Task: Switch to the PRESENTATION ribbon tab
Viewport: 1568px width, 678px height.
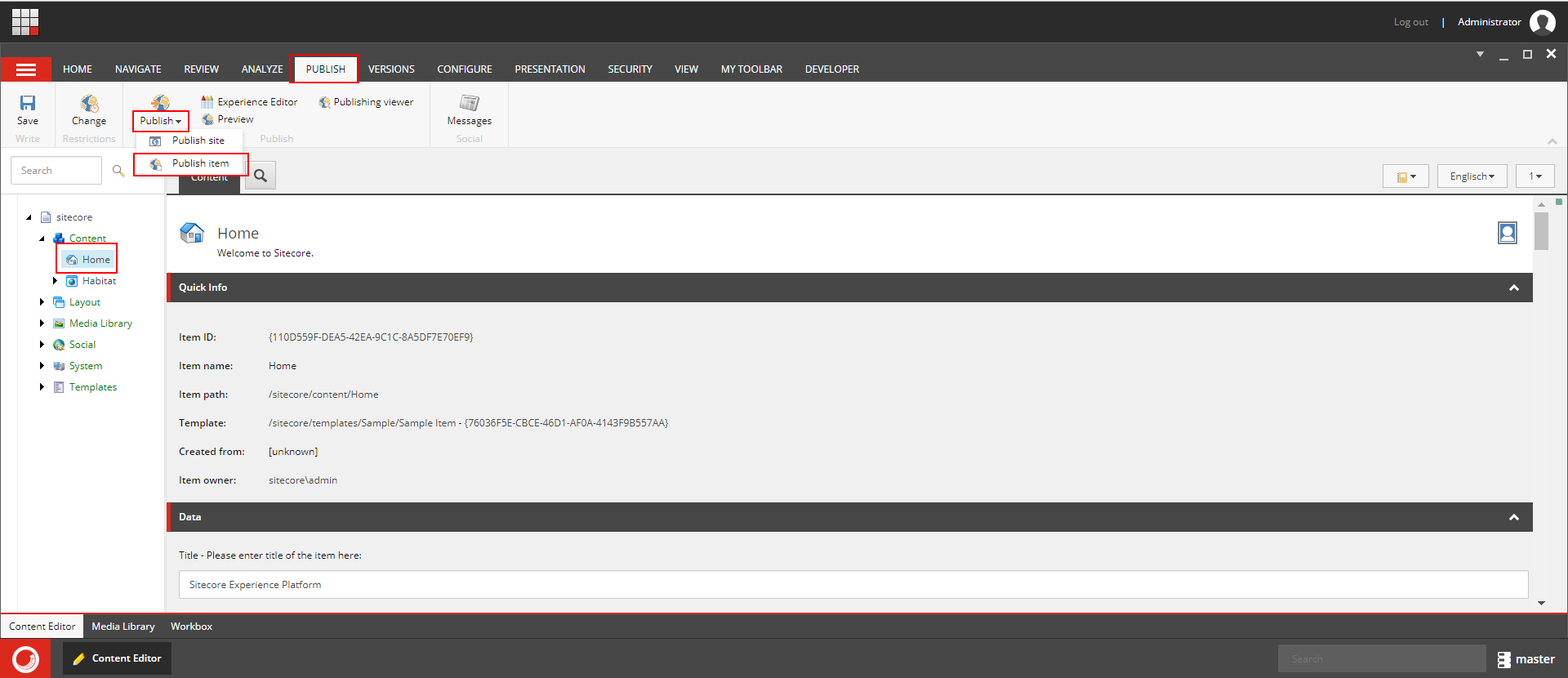Action: pyautogui.click(x=550, y=69)
